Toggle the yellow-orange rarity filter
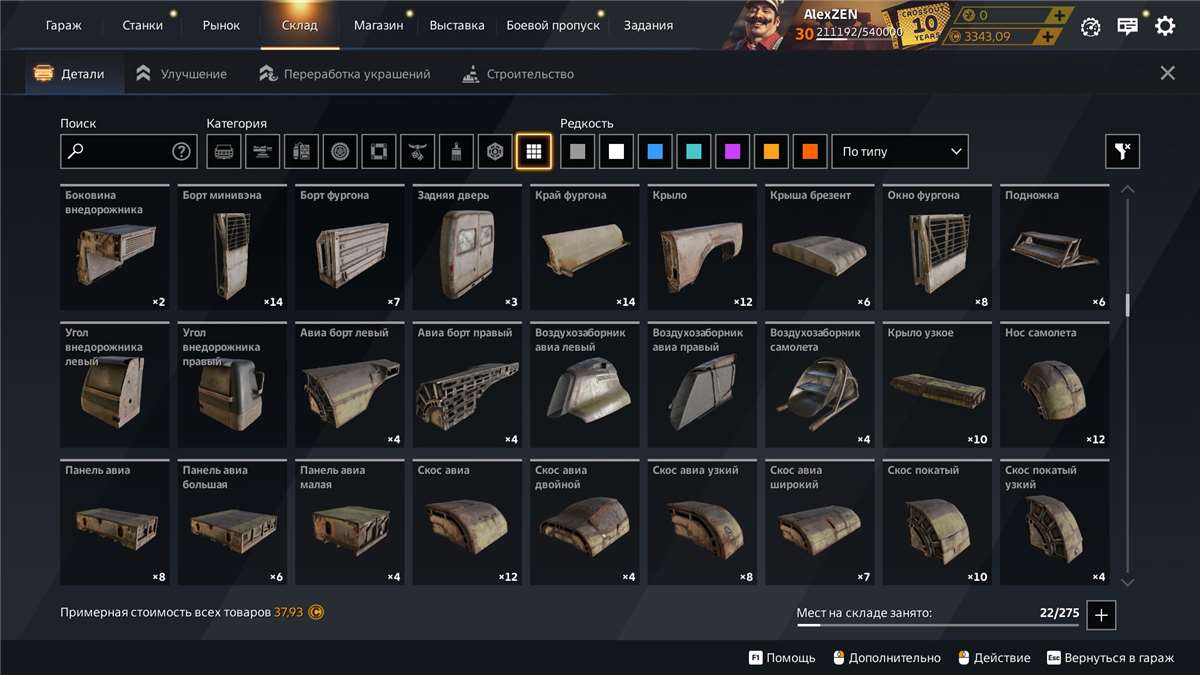This screenshot has height=675, width=1200. 771,152
